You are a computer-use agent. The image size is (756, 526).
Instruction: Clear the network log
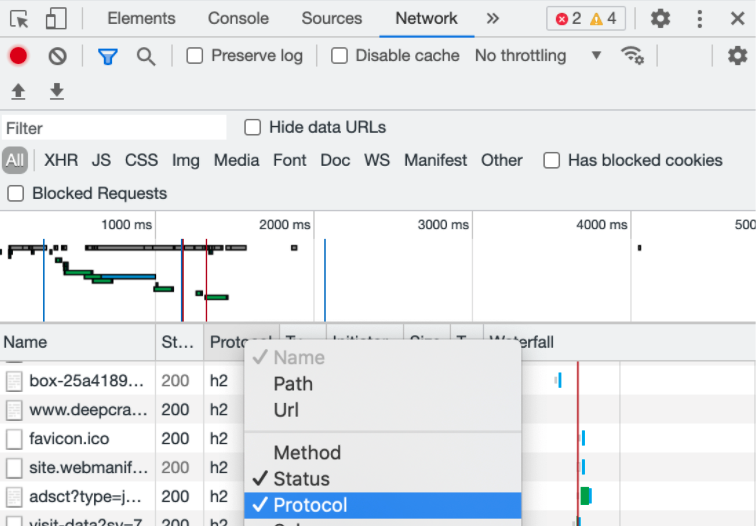57,56
